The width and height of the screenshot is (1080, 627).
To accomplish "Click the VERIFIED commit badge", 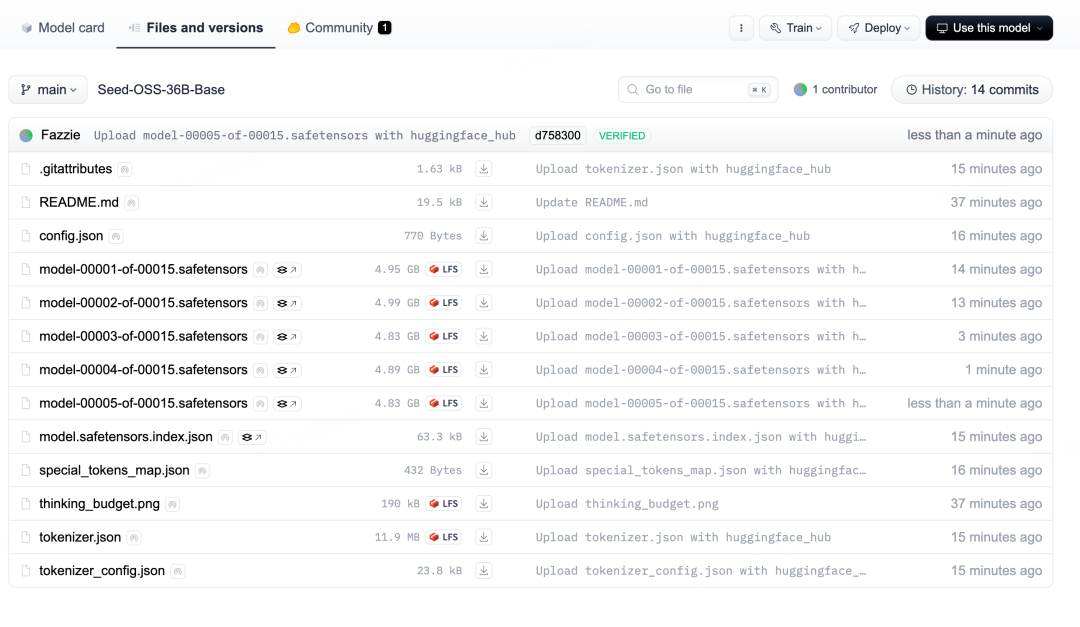I will click(622, 136).
